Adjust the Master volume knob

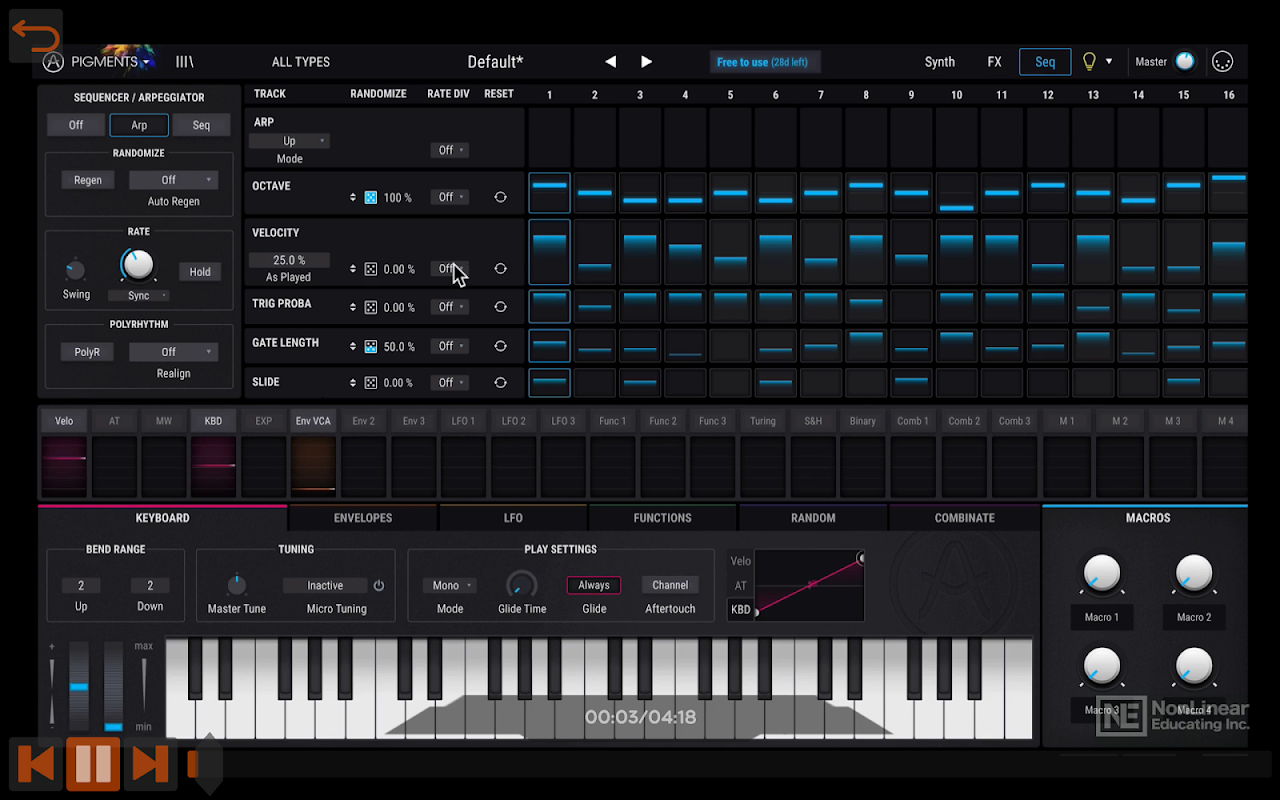1185,62
